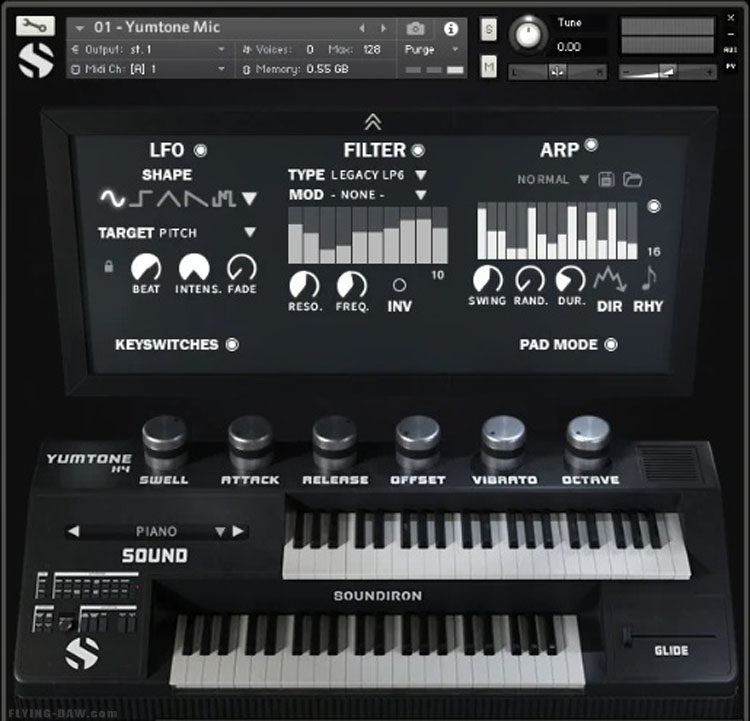Click the ARP velocity step table
750x721 pixels.
pos(557,231)
